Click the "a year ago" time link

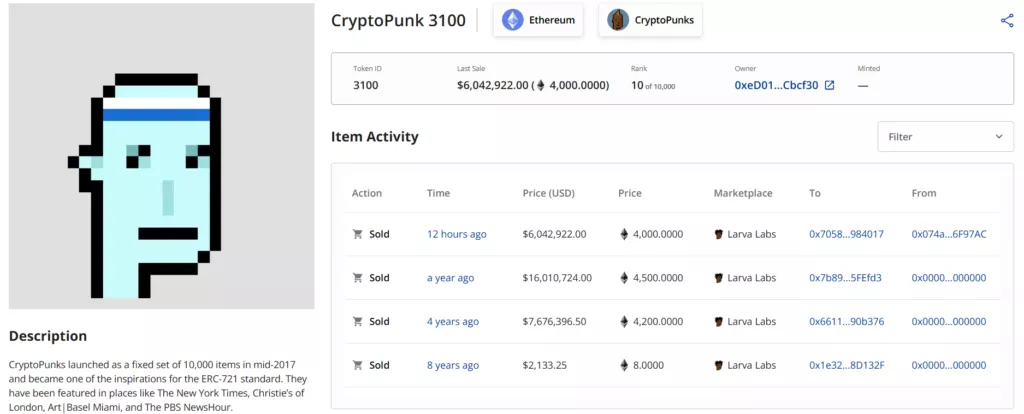[x=450, y=278]
